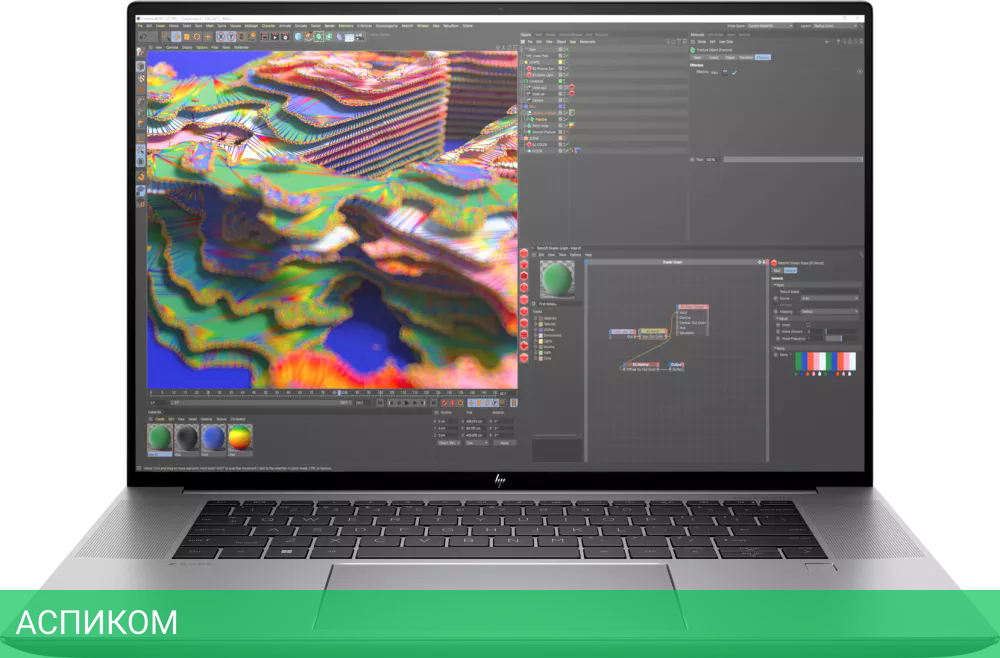Toggle the enable checkmark on Fracture row
Screen dimensions: 1000x658
566,119
